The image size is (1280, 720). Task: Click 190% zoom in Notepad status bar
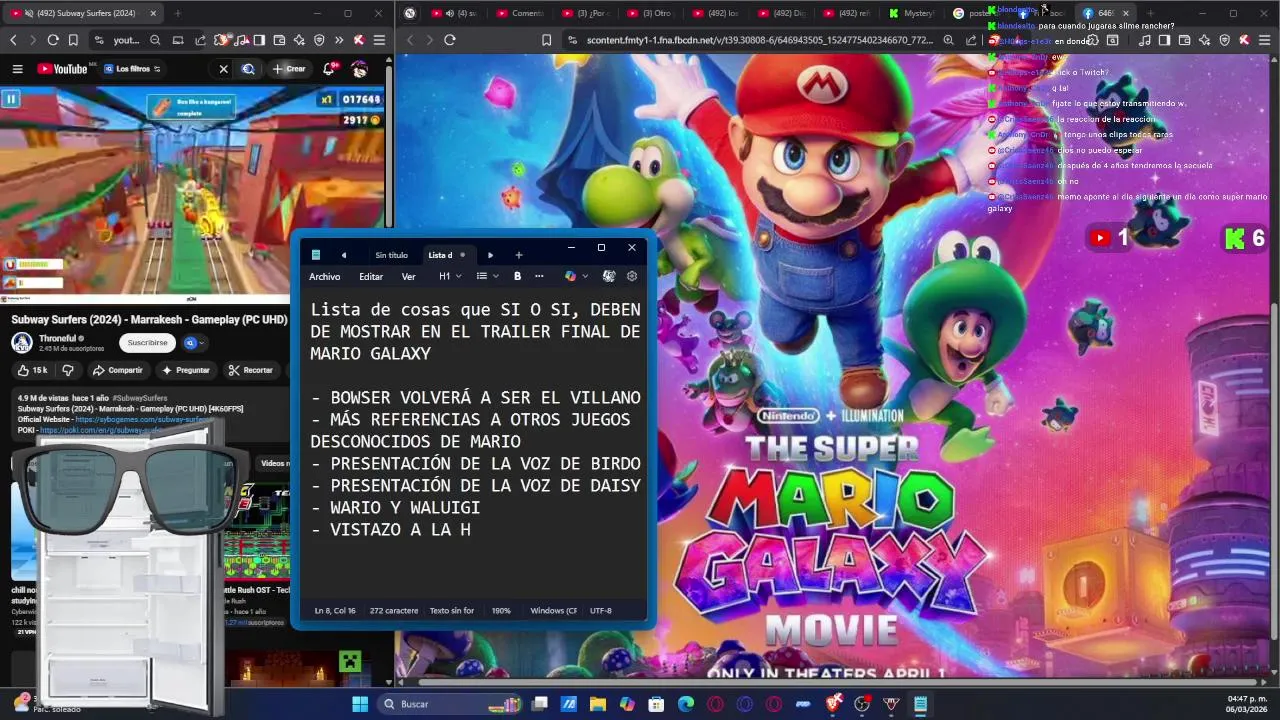(x=501, y=610)
